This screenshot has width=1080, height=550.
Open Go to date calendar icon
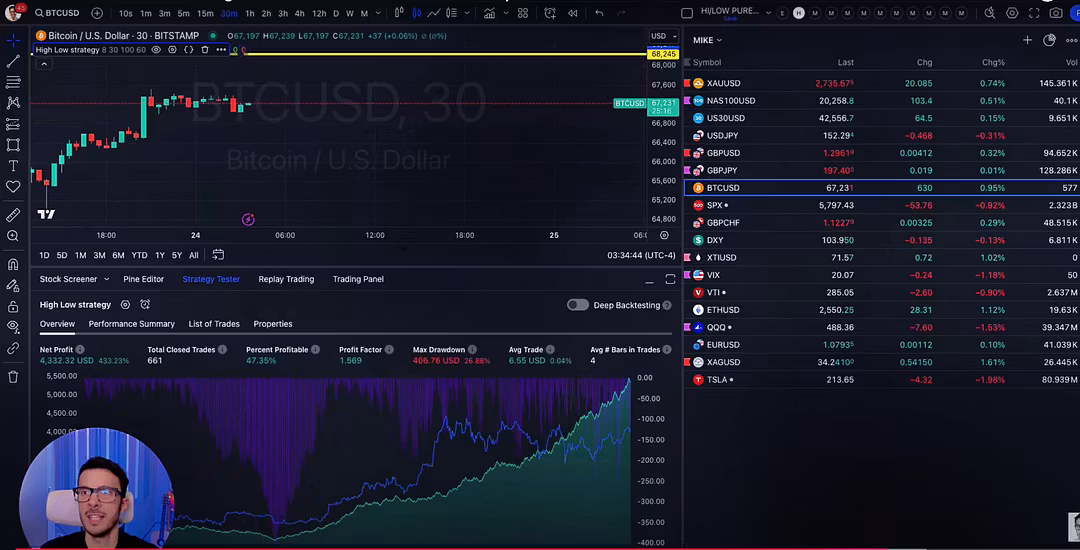(x=218, y=255)
